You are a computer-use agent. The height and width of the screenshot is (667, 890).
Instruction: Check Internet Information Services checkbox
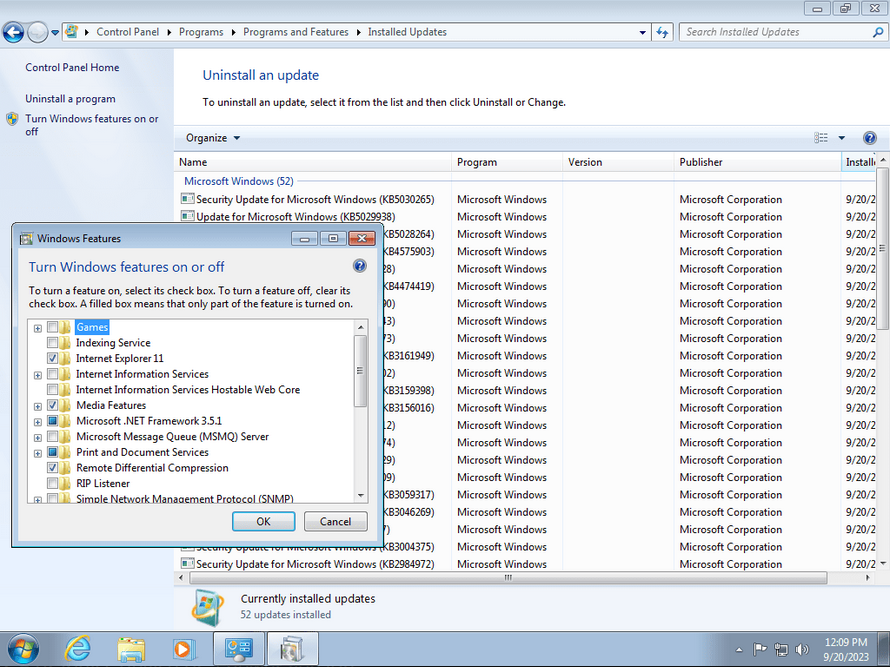click(52, 374)
